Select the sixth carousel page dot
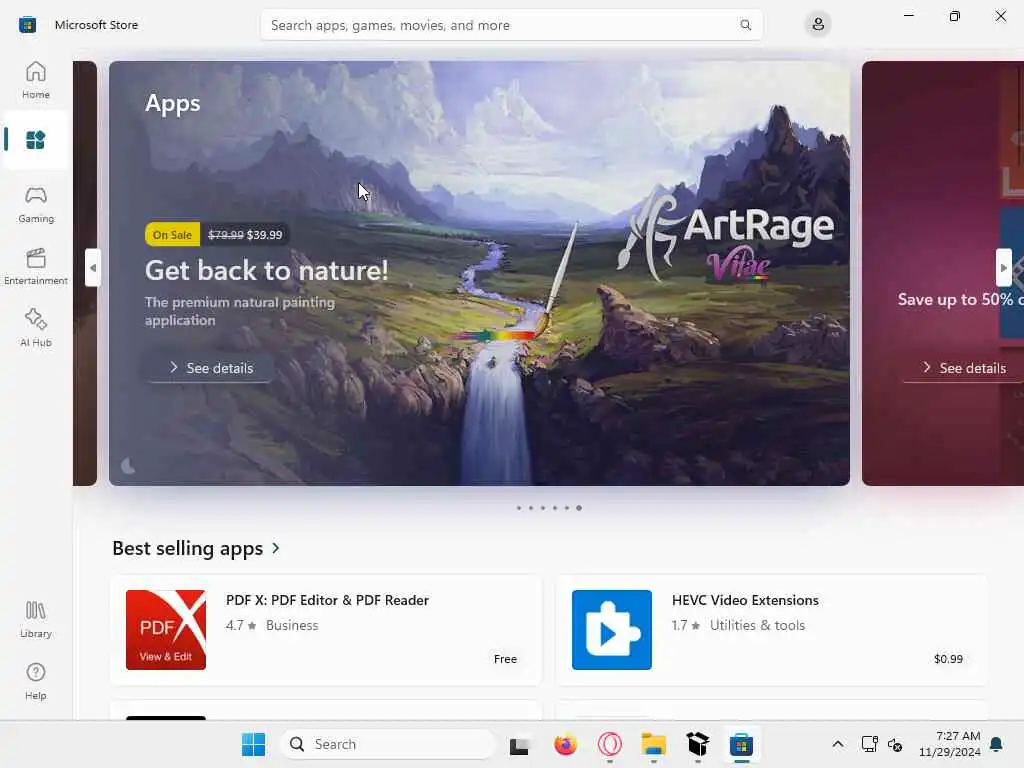This screenshot has height=768, width=1024. coord(579,508)
